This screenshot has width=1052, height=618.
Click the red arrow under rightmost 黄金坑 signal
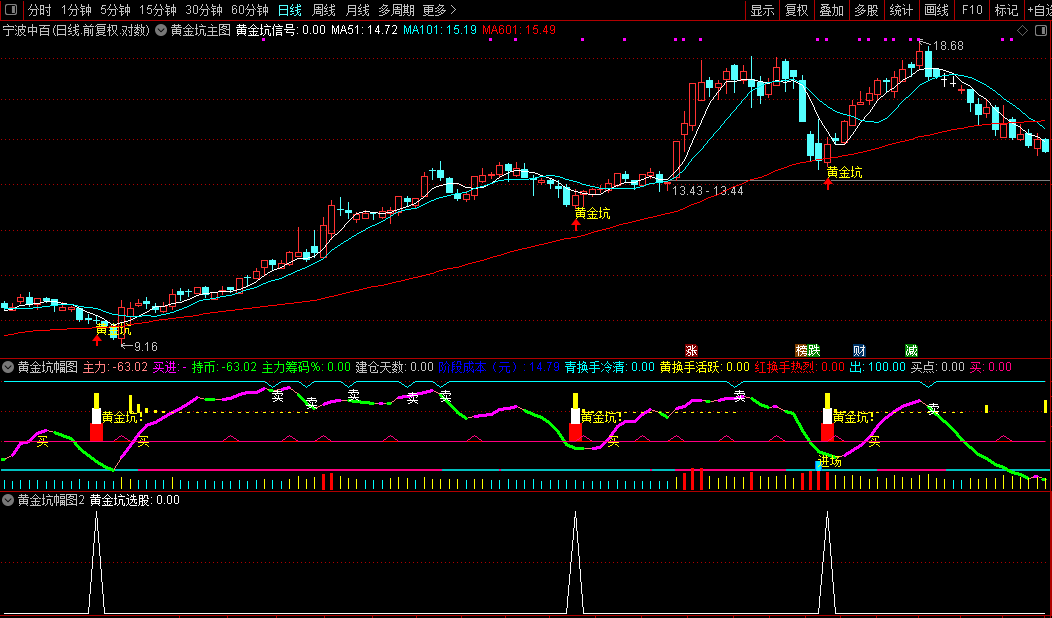click(829, 183)
